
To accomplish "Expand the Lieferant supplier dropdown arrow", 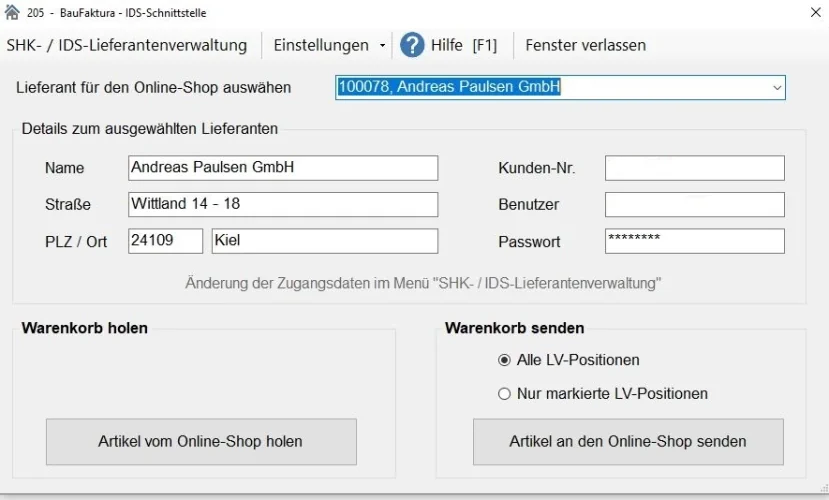I will pyautogui.click(x=776, y=88).
